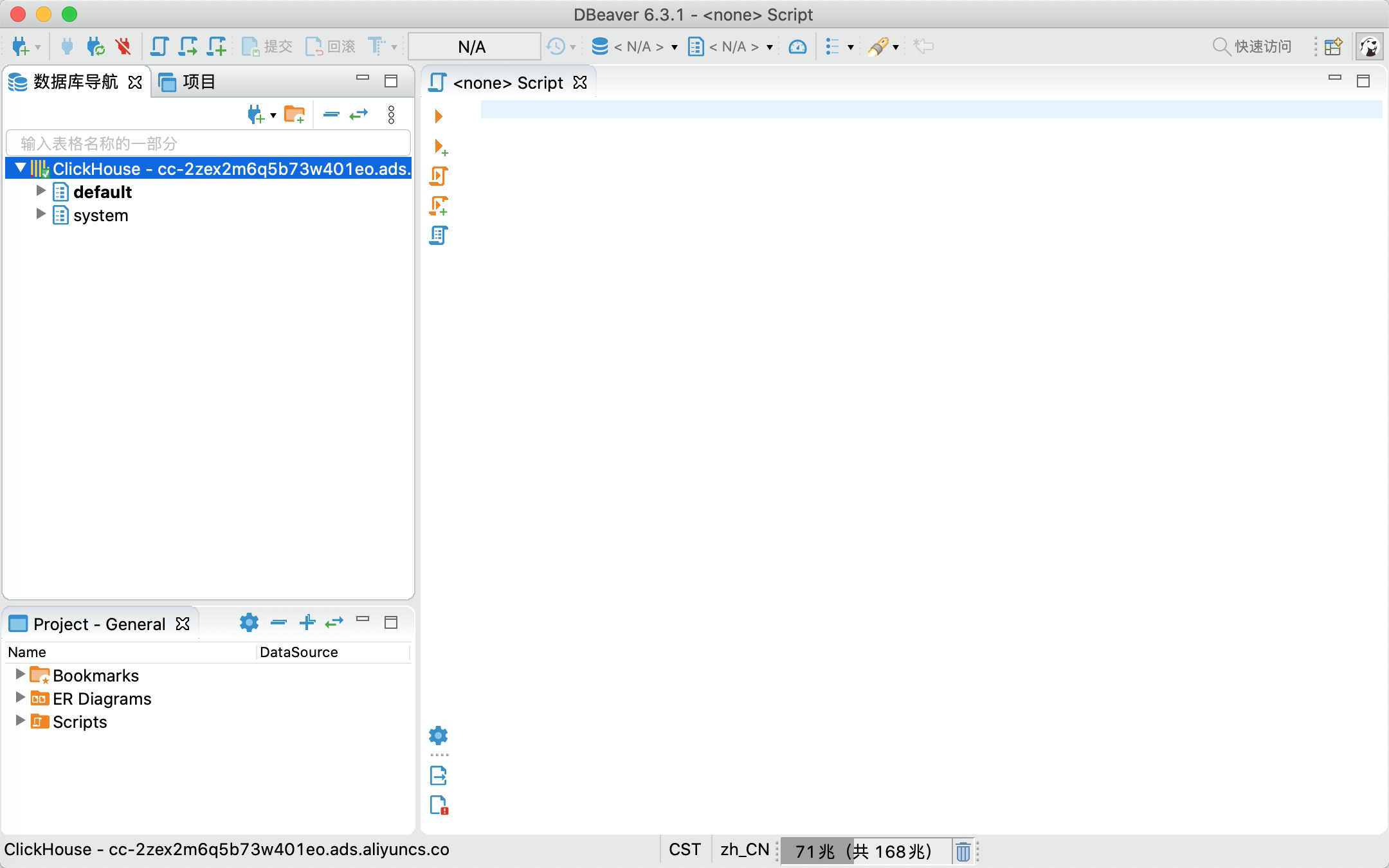Open SQL Editor toolbar icon
Viewport: 1389px width, 868px height.
click(159, 46)
